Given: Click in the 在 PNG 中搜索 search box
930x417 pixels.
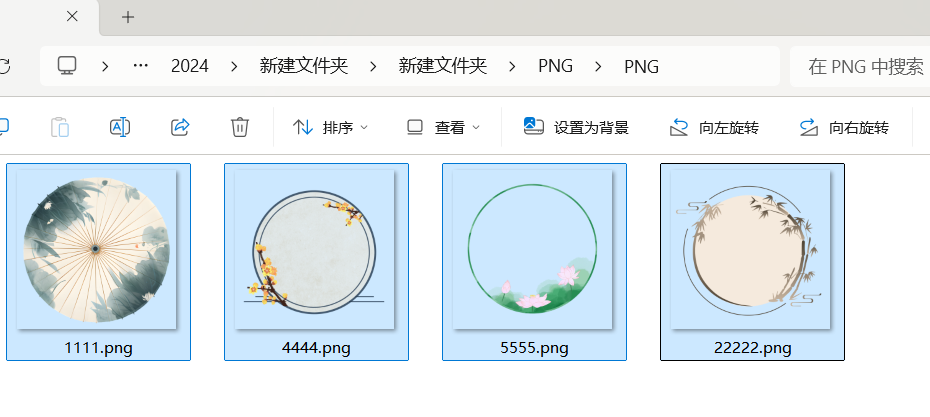Looking at the screenshot, I should (x=860, y=66).
